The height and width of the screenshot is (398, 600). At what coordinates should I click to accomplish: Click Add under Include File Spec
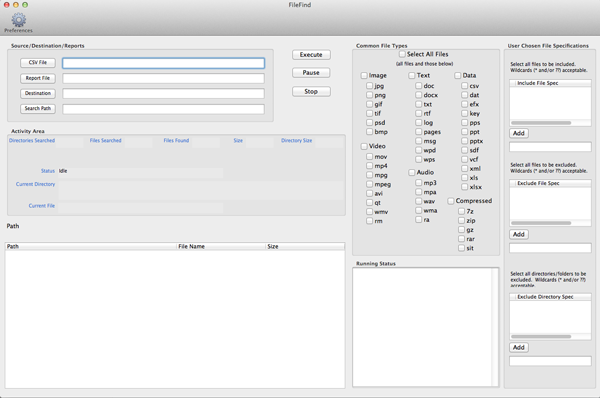(519, 133)
